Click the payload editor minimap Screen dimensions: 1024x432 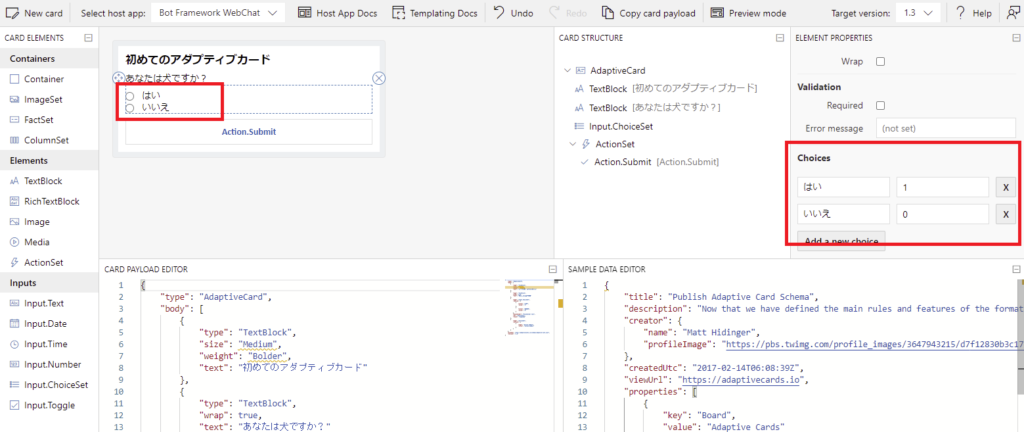528,307
